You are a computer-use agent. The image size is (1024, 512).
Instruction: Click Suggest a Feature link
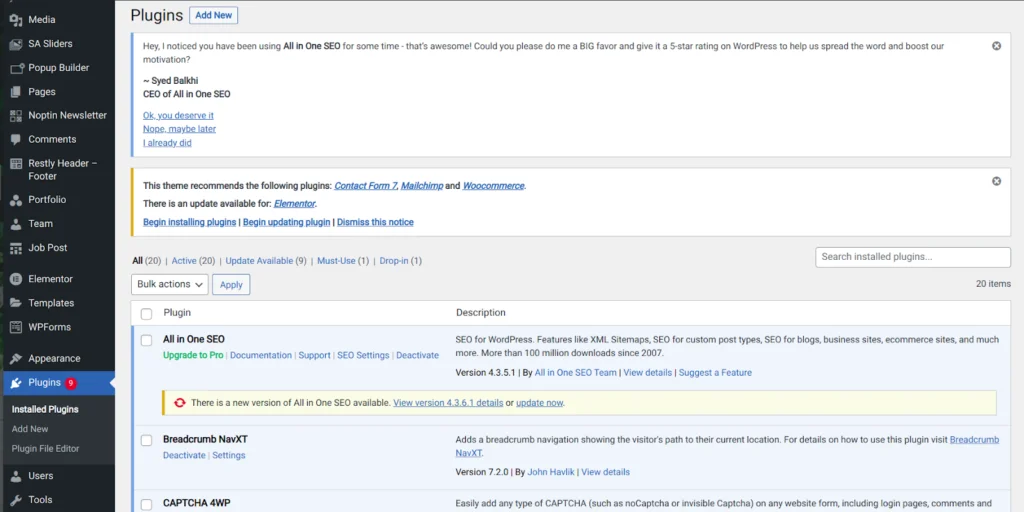tap(715, 373)
